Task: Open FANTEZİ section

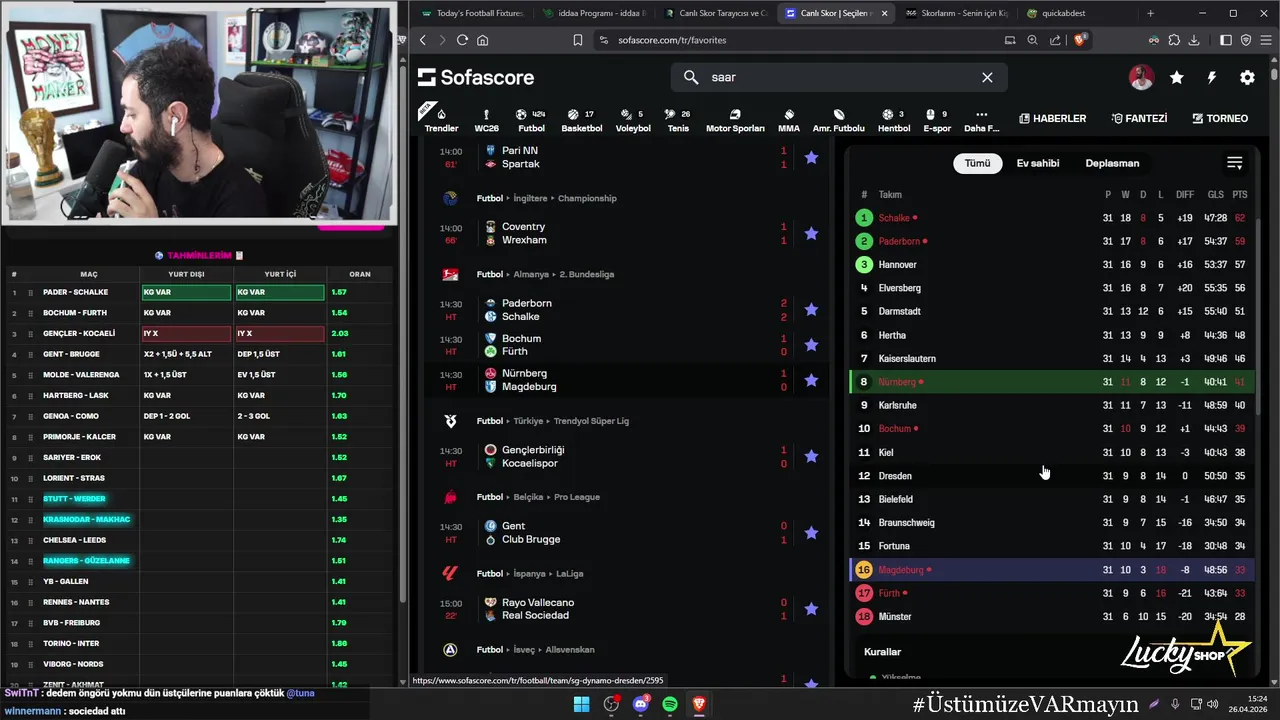Action: click(1139, 118)
